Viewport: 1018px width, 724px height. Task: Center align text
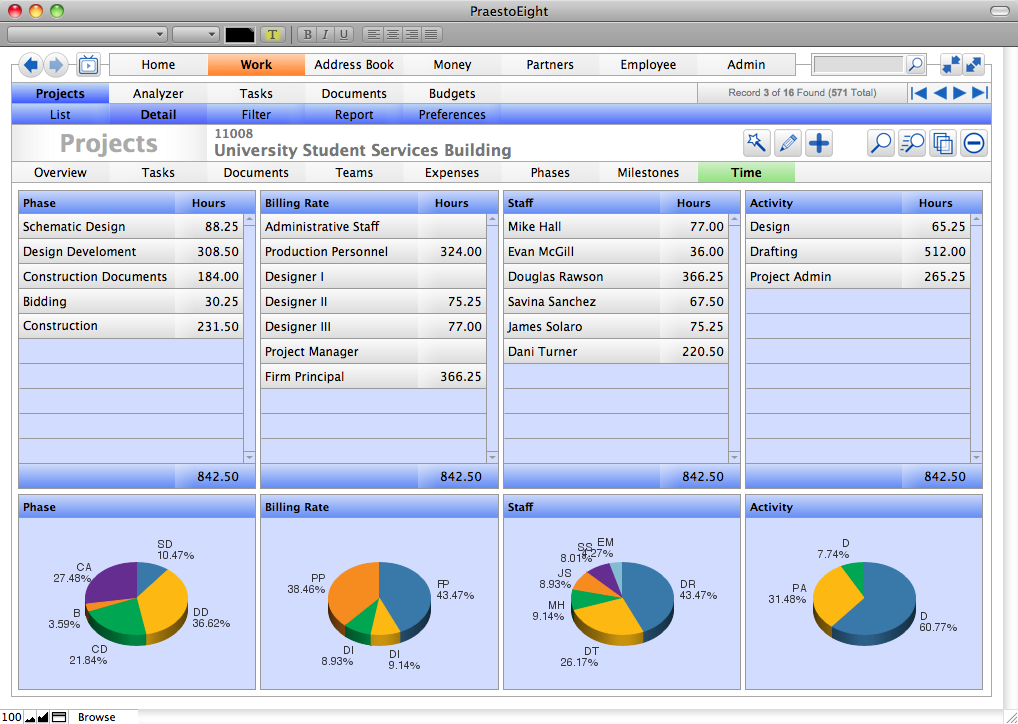(x=392, y=34)
